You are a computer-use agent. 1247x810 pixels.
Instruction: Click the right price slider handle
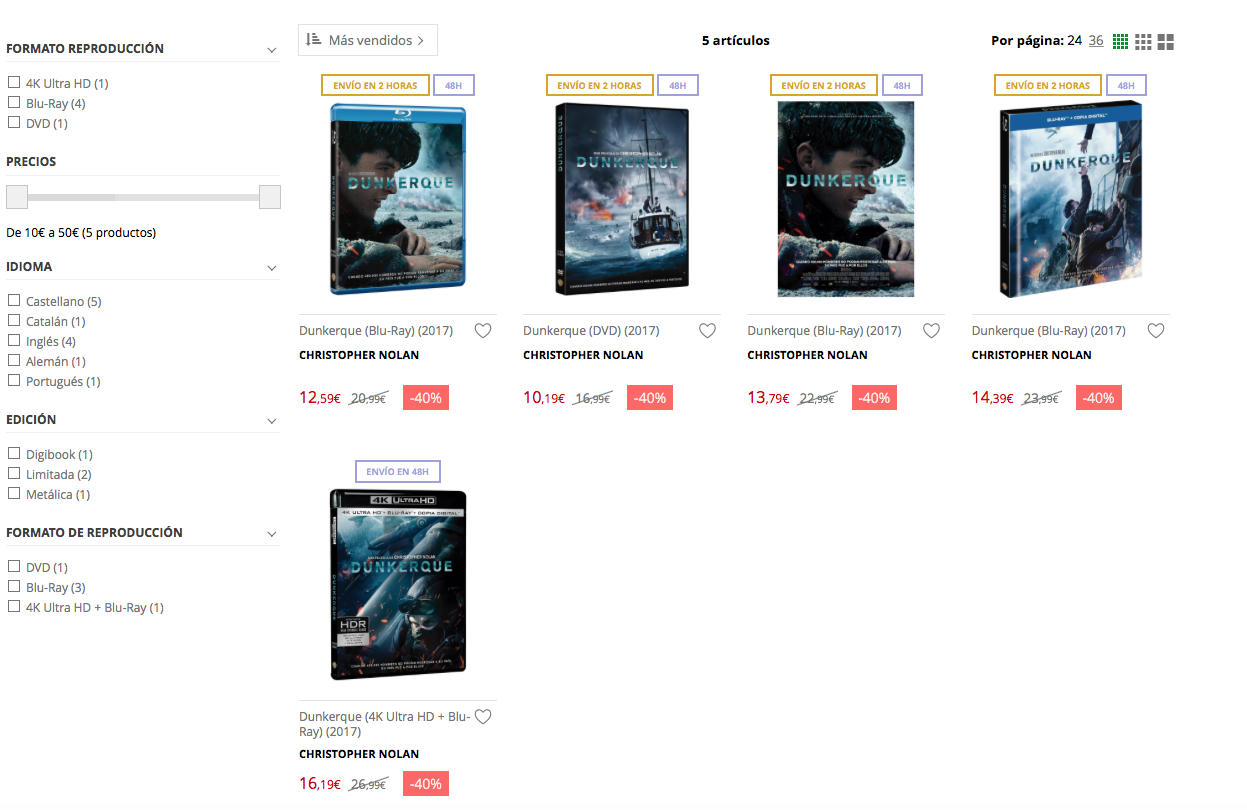pyautogui.click(x=270, y=197)
